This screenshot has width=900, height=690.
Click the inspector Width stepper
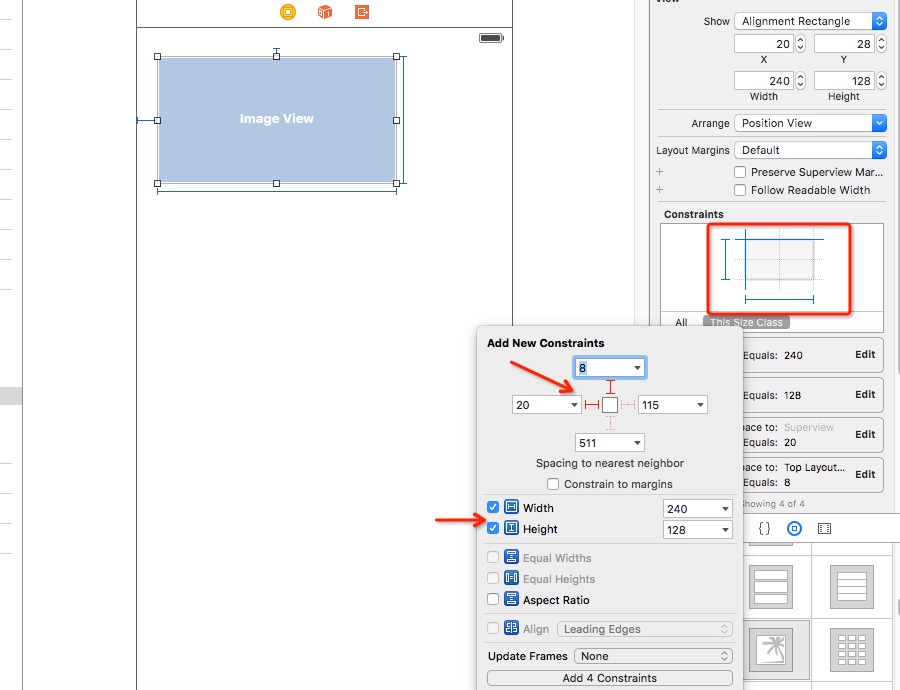click(x=800, y=81)
